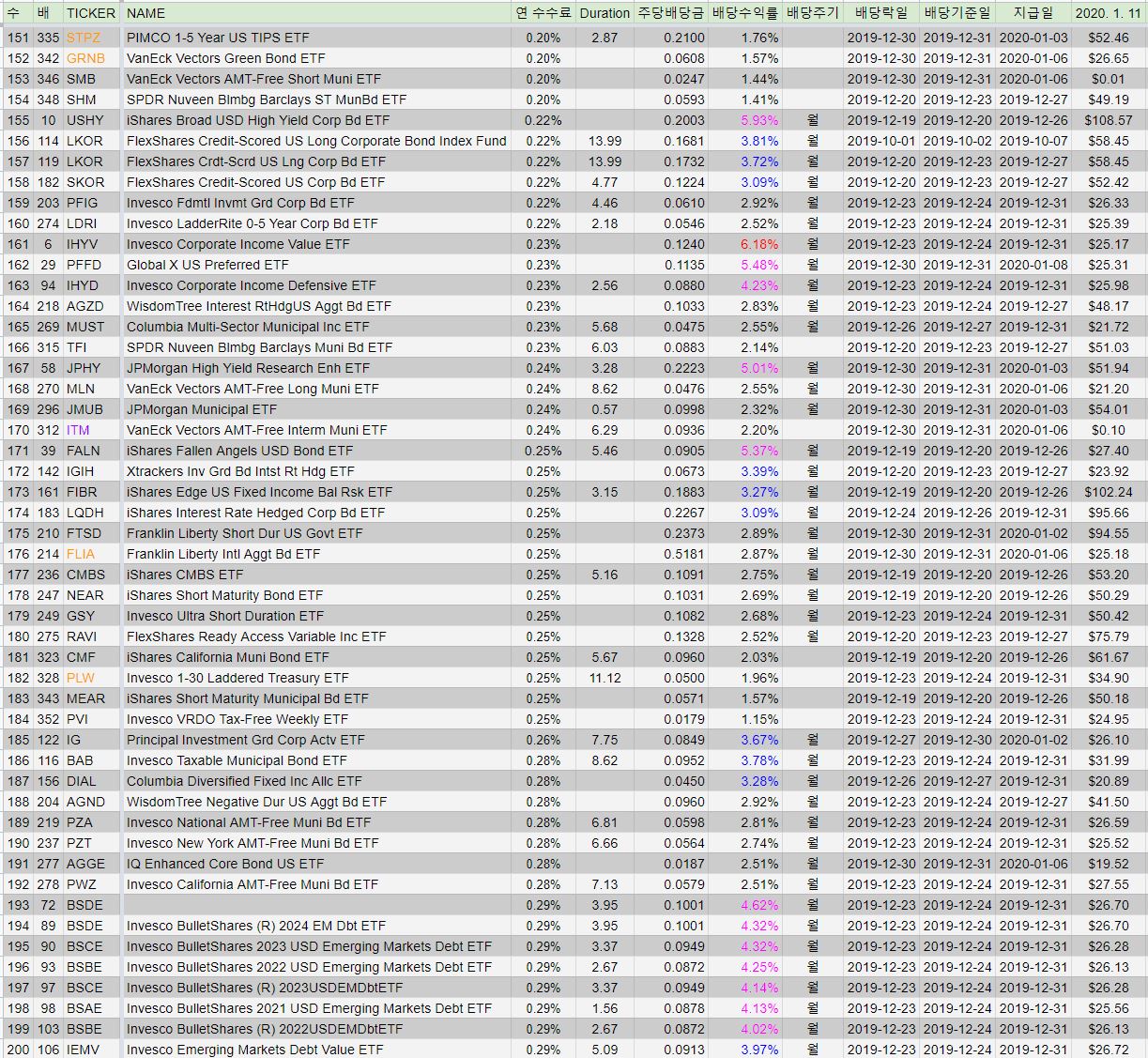Image resolution: width=1148 pixels, height=1058 pixels.
Task: Select PIMCO 1-5 Year US TIPS ETF cell
Action: (317, 38)
